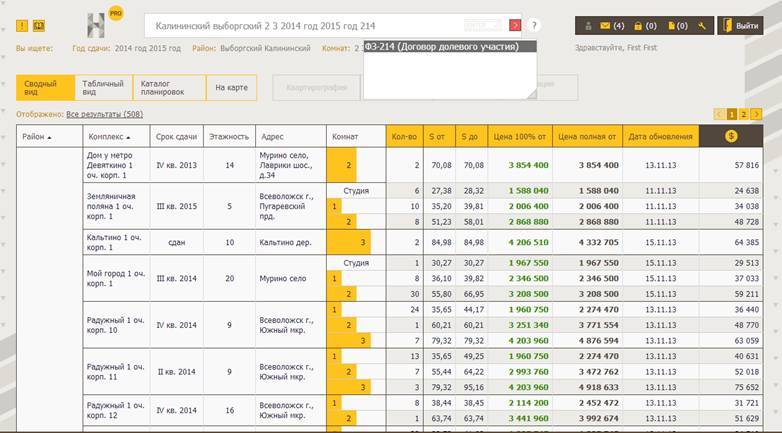Screen dimensions: 782x433
Task: Open the wrench settings icon
Action: [x=702, y=26]
